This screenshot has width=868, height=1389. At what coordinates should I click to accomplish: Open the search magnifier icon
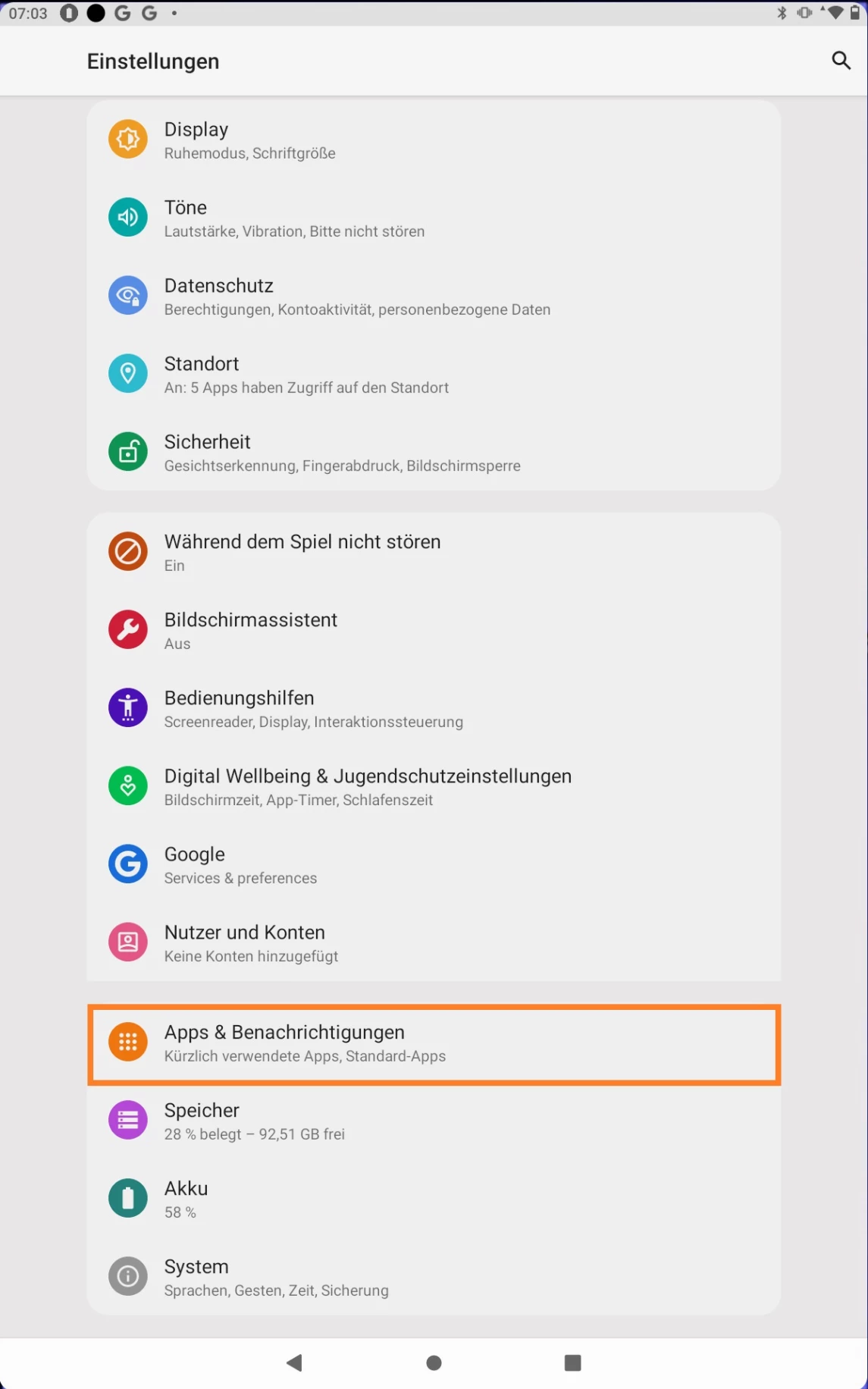841,61
